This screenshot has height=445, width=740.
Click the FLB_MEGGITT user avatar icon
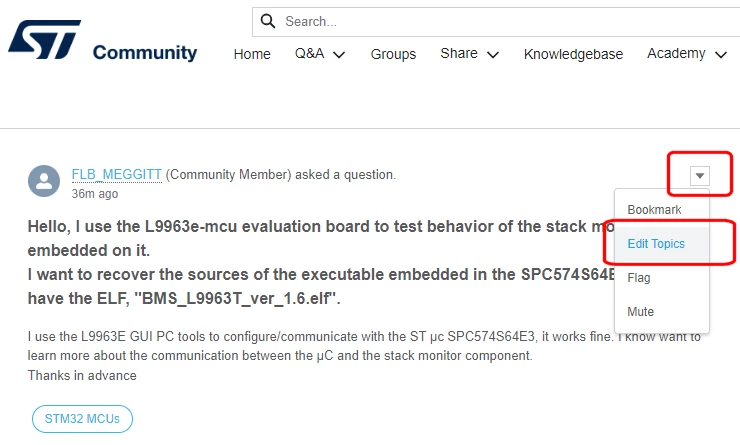[44, 181]
